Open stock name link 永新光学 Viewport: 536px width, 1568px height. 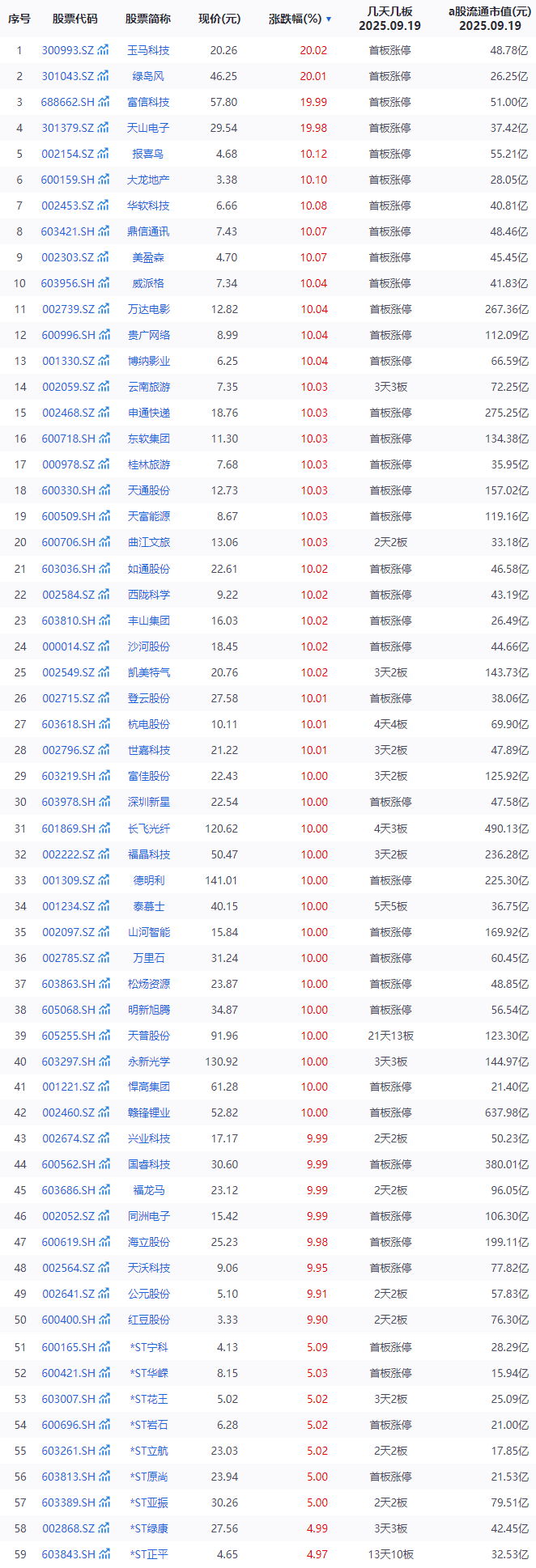pos(149,1062)
